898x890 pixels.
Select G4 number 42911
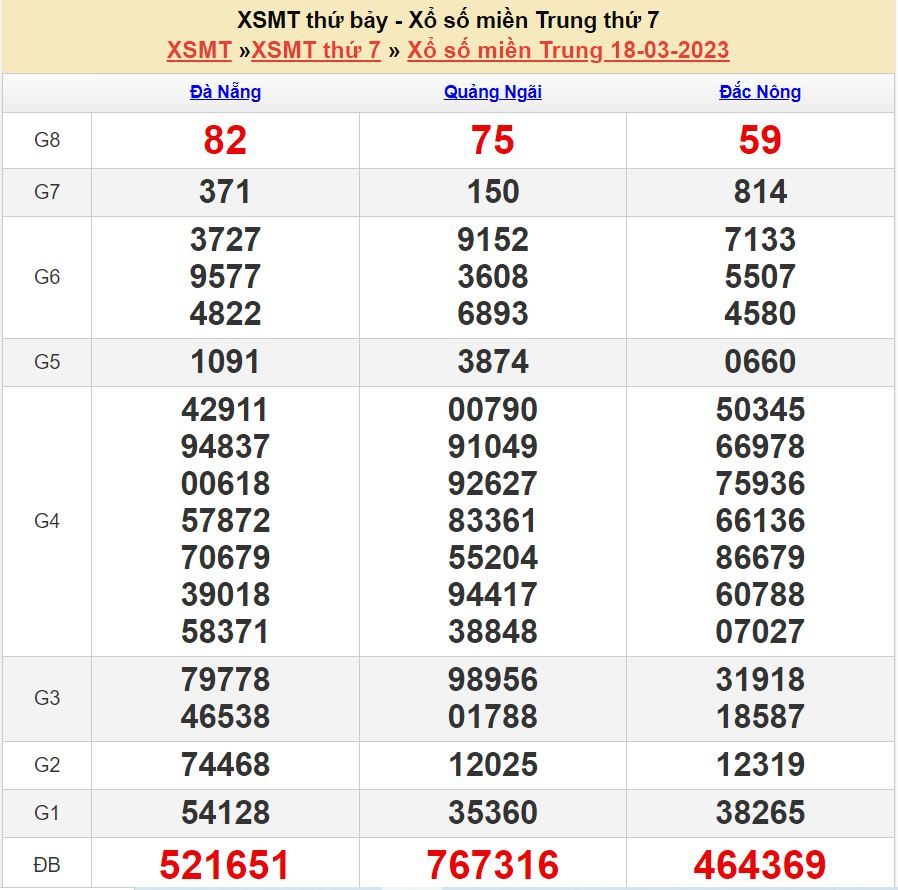point(225,410)
